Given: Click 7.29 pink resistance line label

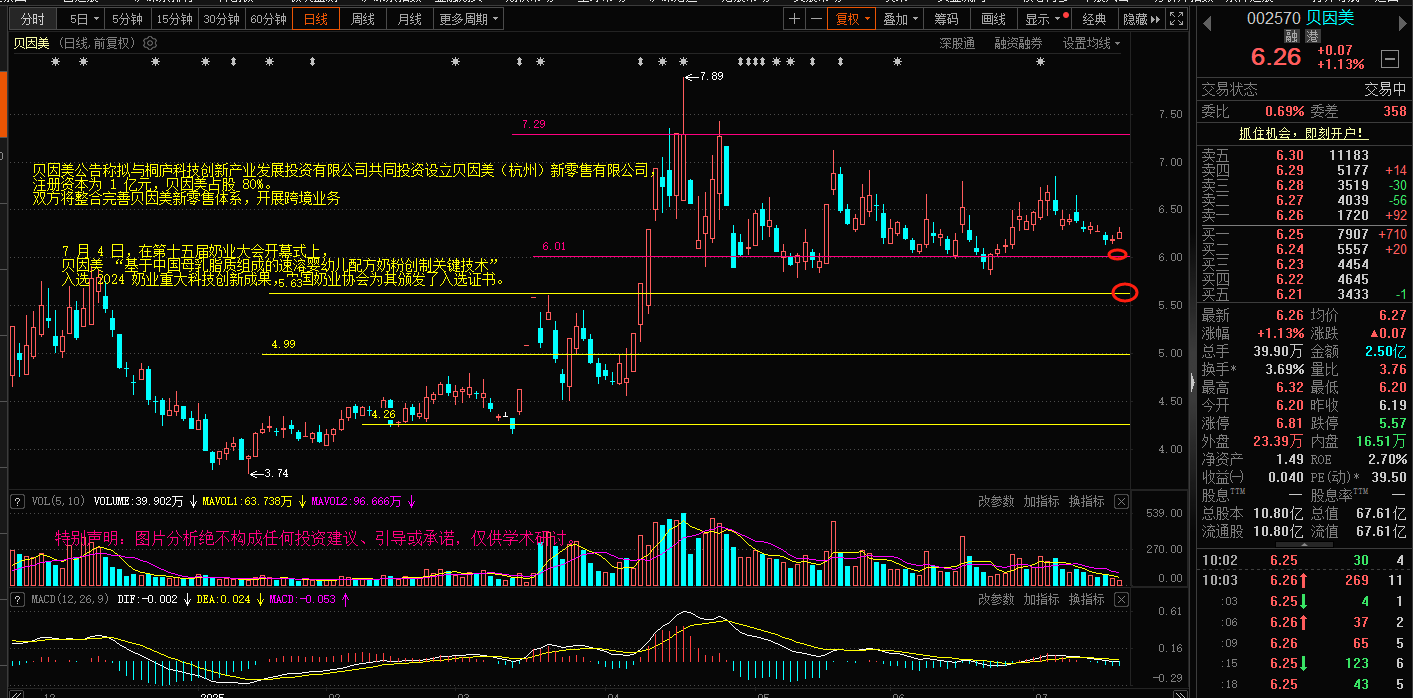Looking at the screenshot, I should point(534,125).
